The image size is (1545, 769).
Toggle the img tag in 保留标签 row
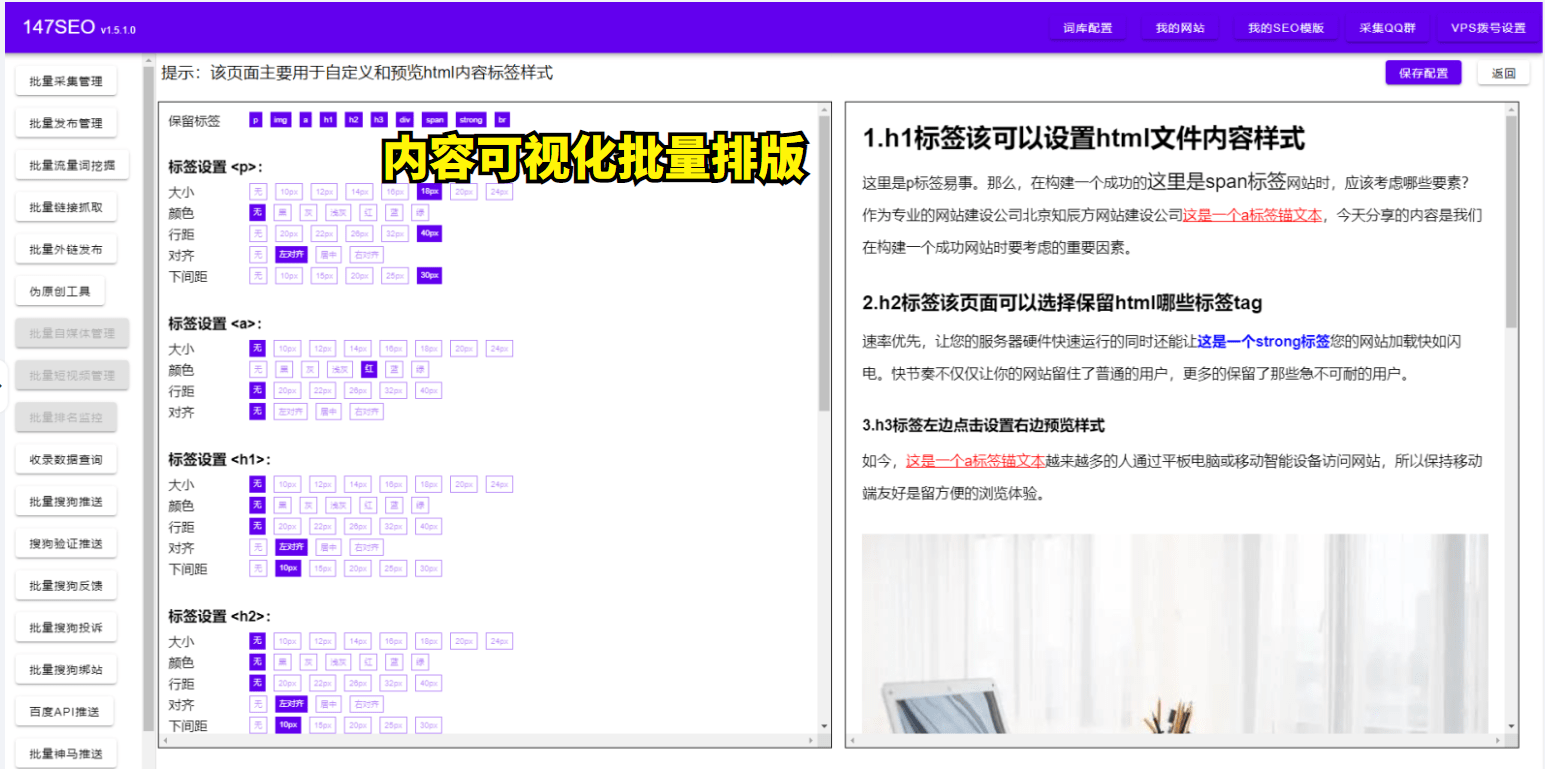click(x=279, y=119)
